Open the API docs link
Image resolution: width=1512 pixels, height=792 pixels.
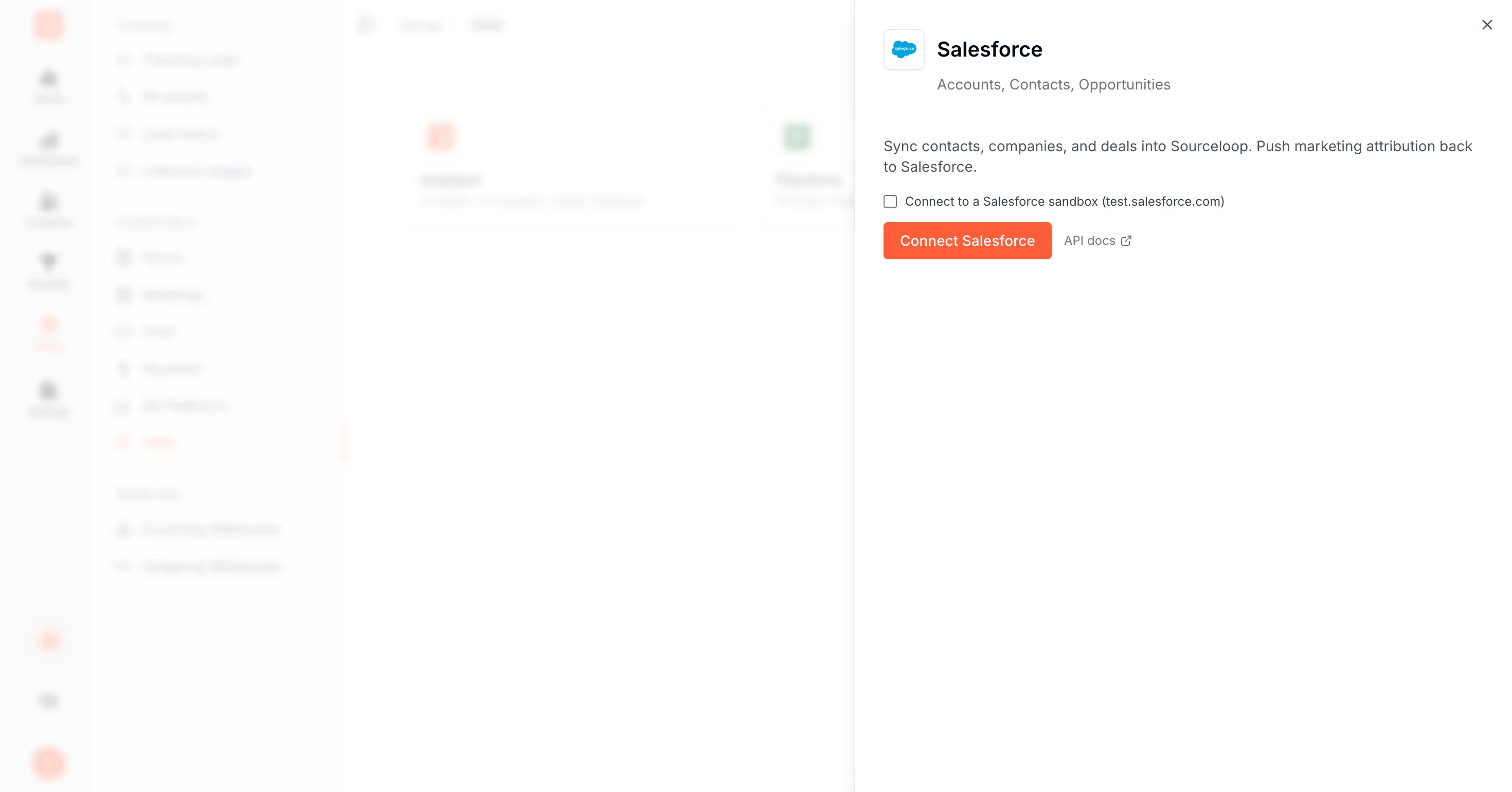click(x=1097, y=241)
